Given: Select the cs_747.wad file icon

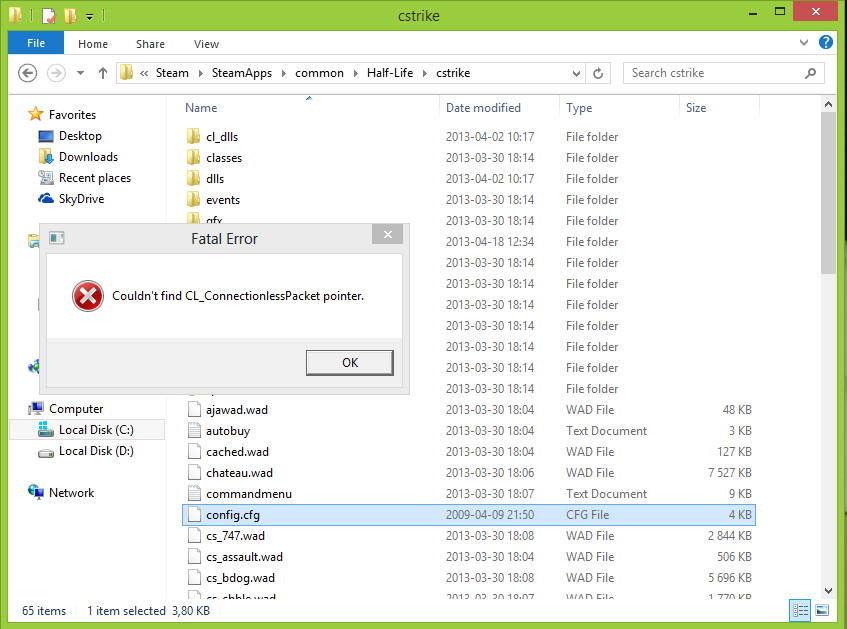Looking at the screenshot, I should 194,536.
